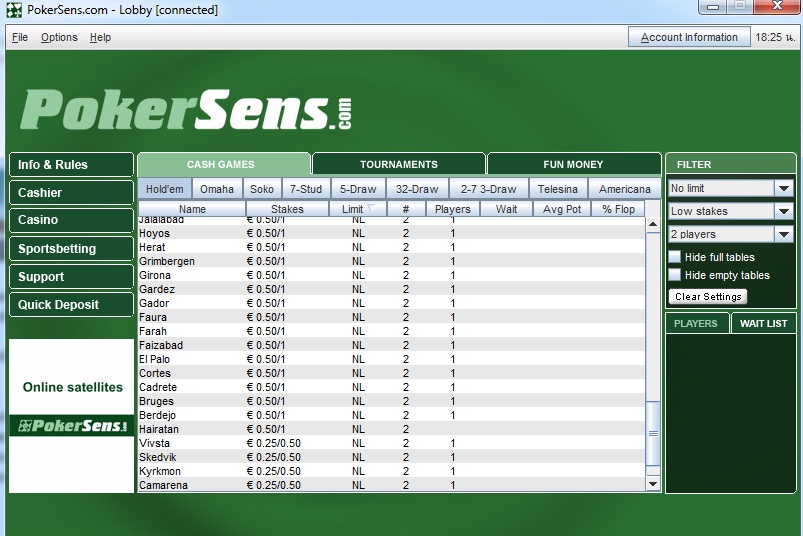Sort by the Stakes column header
Image resolution: width=803 pixels, height=536 pixels.
[x=287, y=209]
